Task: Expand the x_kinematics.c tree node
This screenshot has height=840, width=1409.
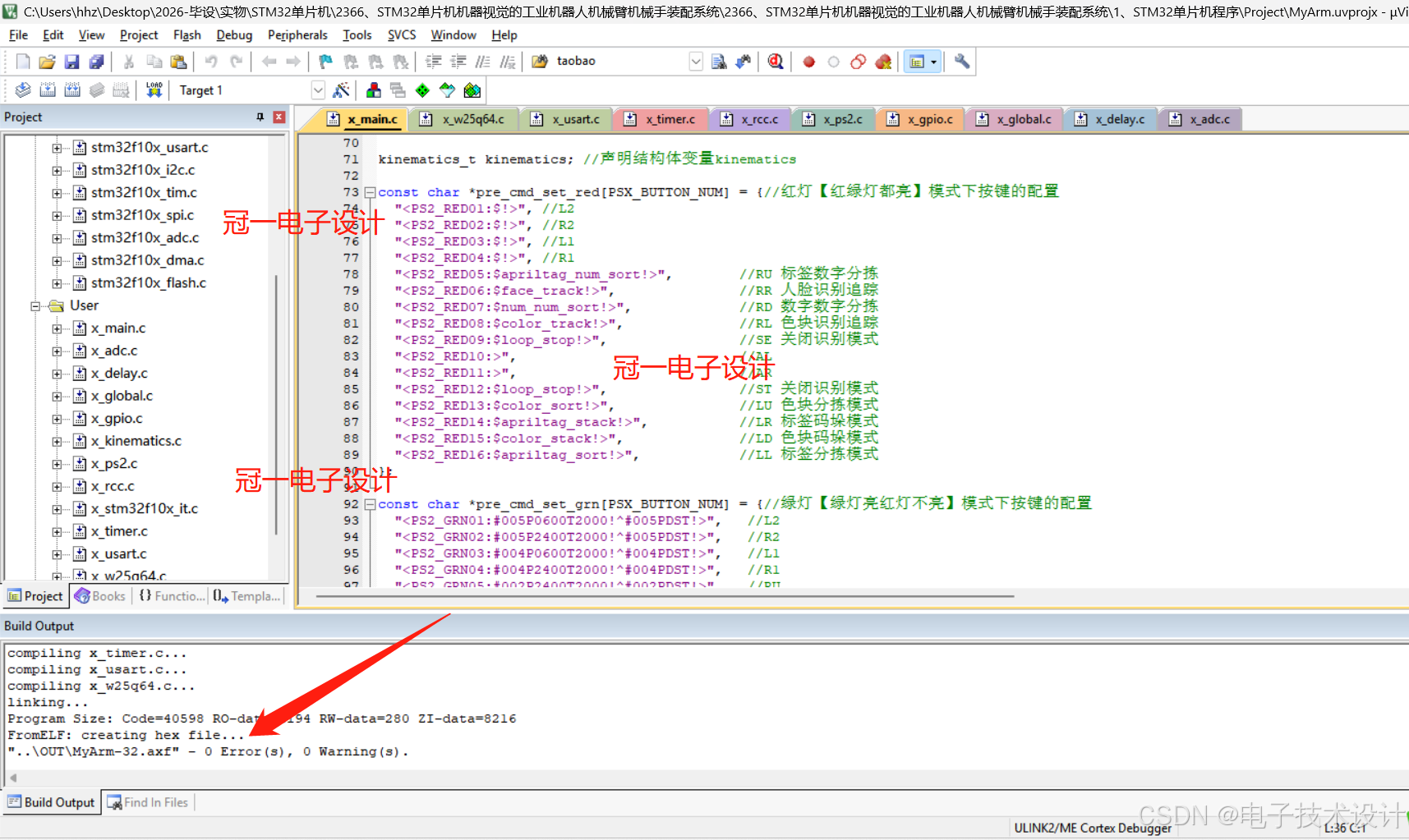Action: [57, 442]
